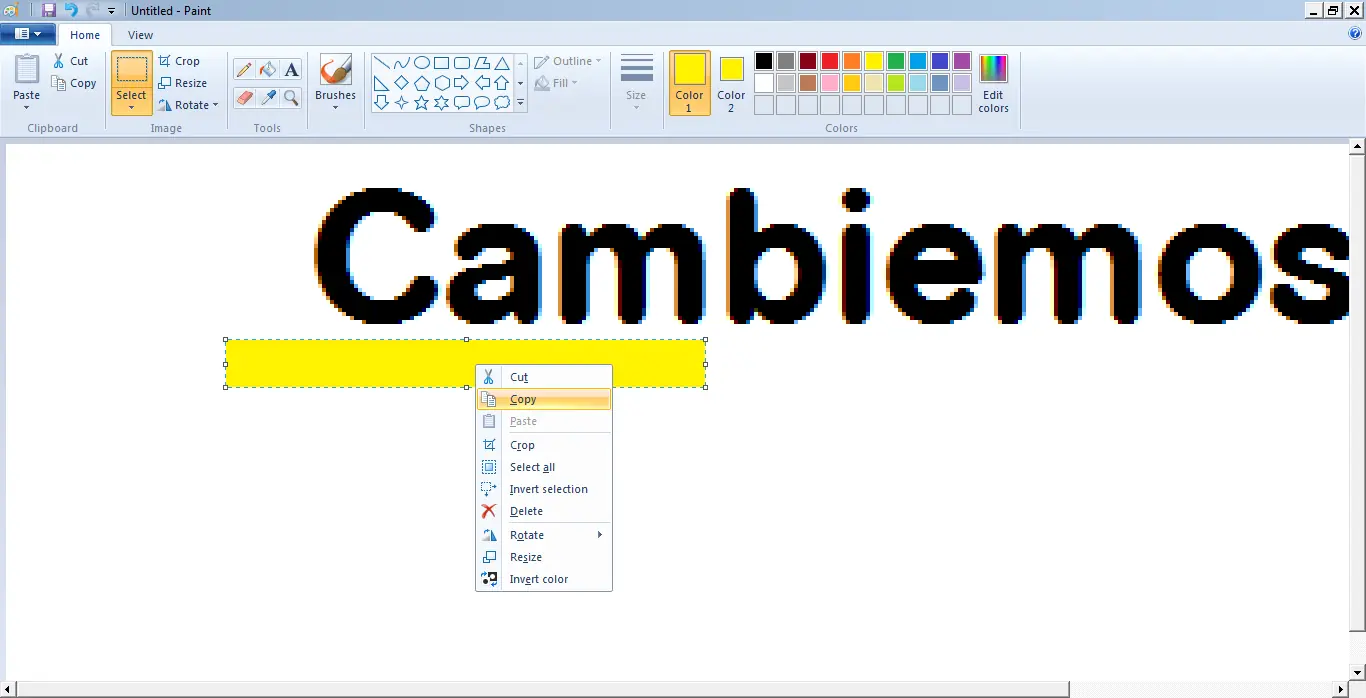Choose the Down arrow shape
This screenshot has height=698, width=1366.
[381, 102]
